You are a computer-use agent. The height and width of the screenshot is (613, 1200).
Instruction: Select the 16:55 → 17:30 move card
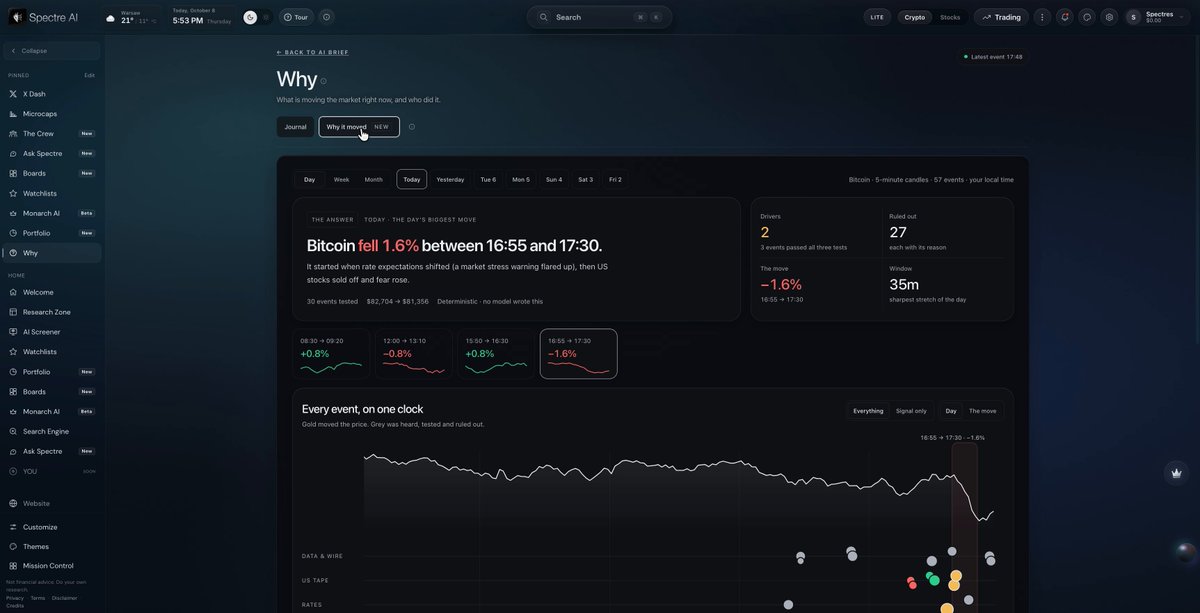579,354
